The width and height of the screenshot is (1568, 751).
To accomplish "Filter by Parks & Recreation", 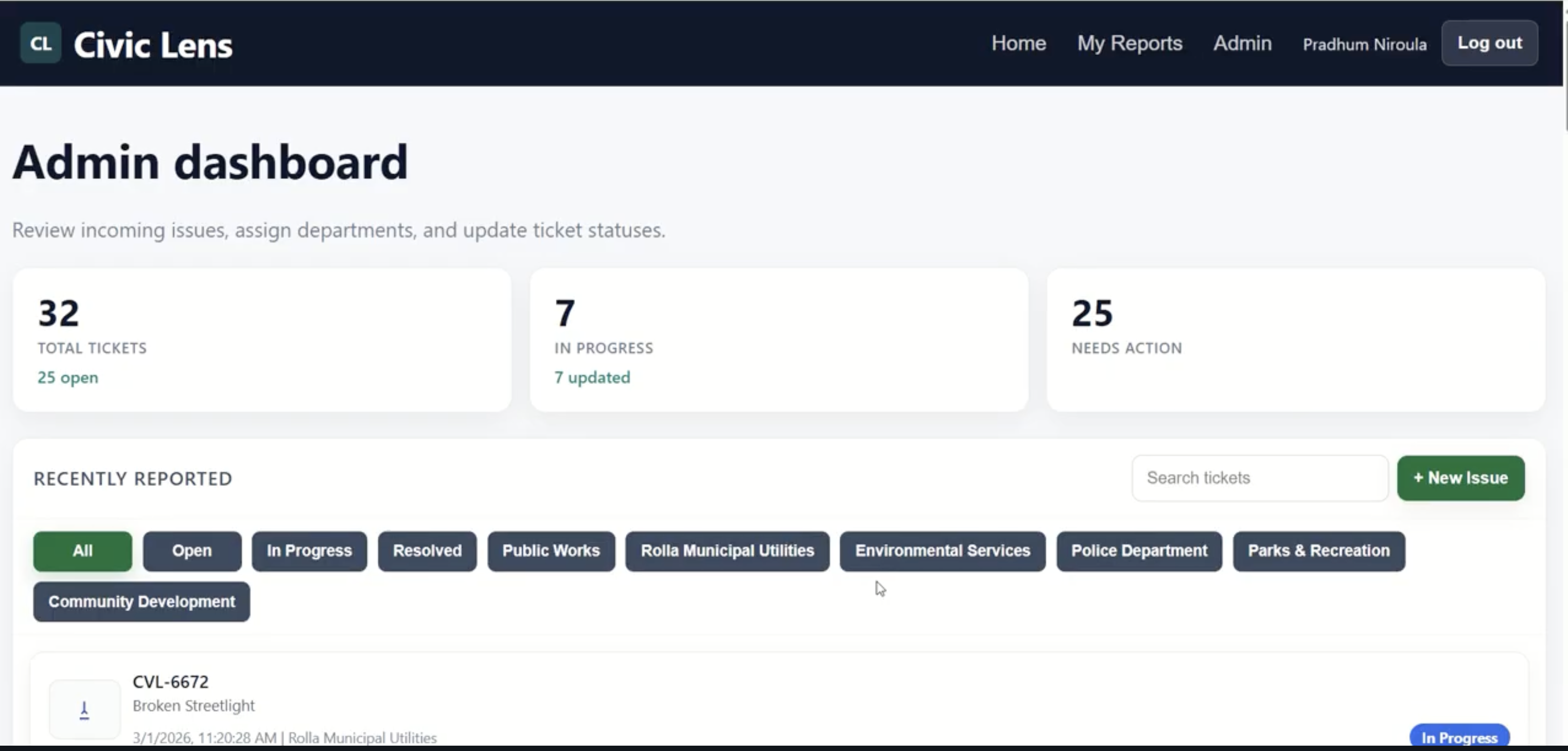I will [x=1318, y=551].
